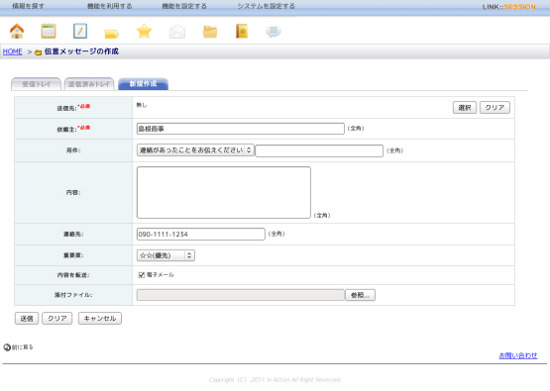Click the back arrow icon at the bottom left

pyautogui.click(x=7, y=347)
